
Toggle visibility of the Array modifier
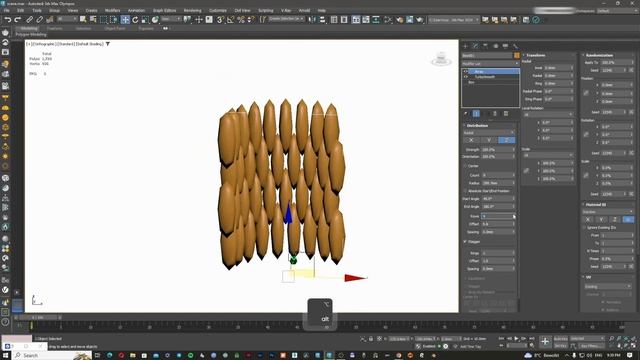pos(465,71)
